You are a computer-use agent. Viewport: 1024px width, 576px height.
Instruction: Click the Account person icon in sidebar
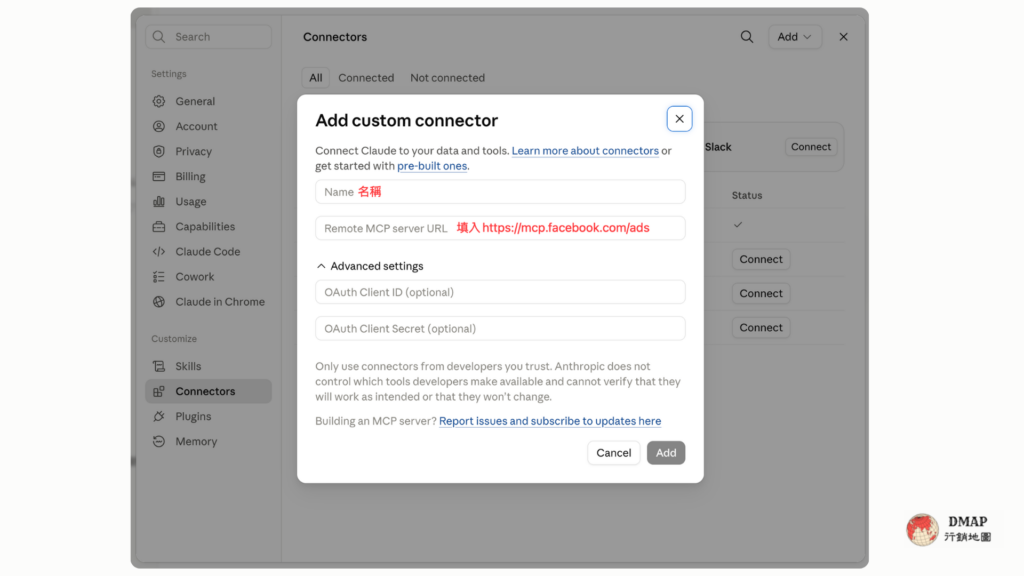coord(159,126)
